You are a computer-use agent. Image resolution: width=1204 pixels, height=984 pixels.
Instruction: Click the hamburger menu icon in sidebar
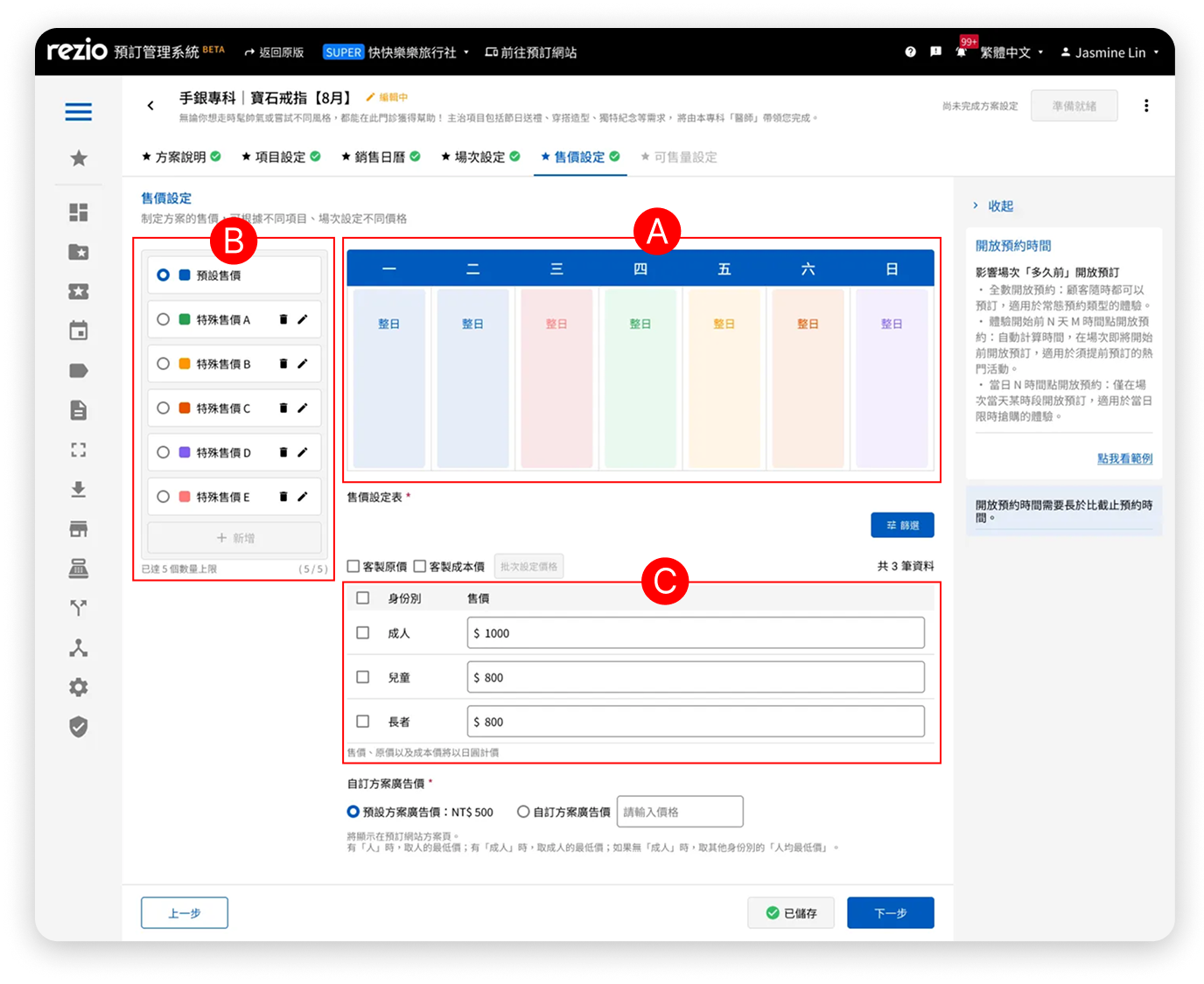(78, 112)
